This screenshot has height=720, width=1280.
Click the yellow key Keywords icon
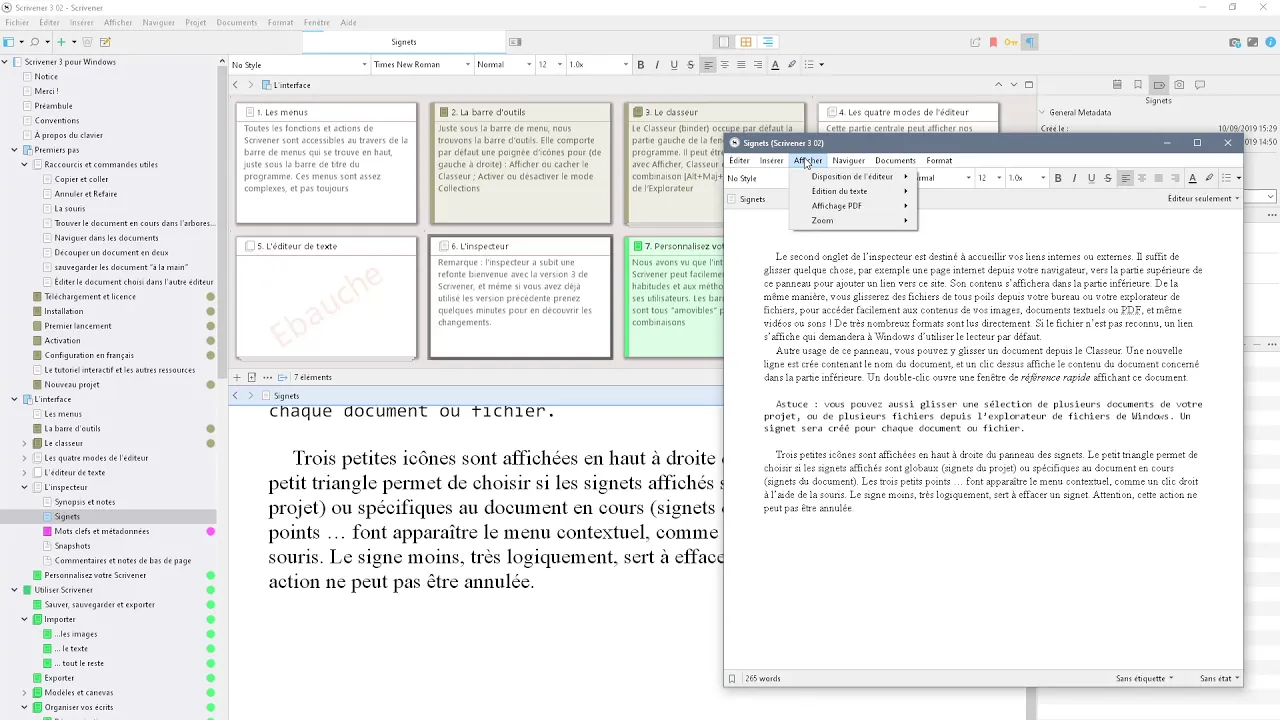click(1011, 42)
